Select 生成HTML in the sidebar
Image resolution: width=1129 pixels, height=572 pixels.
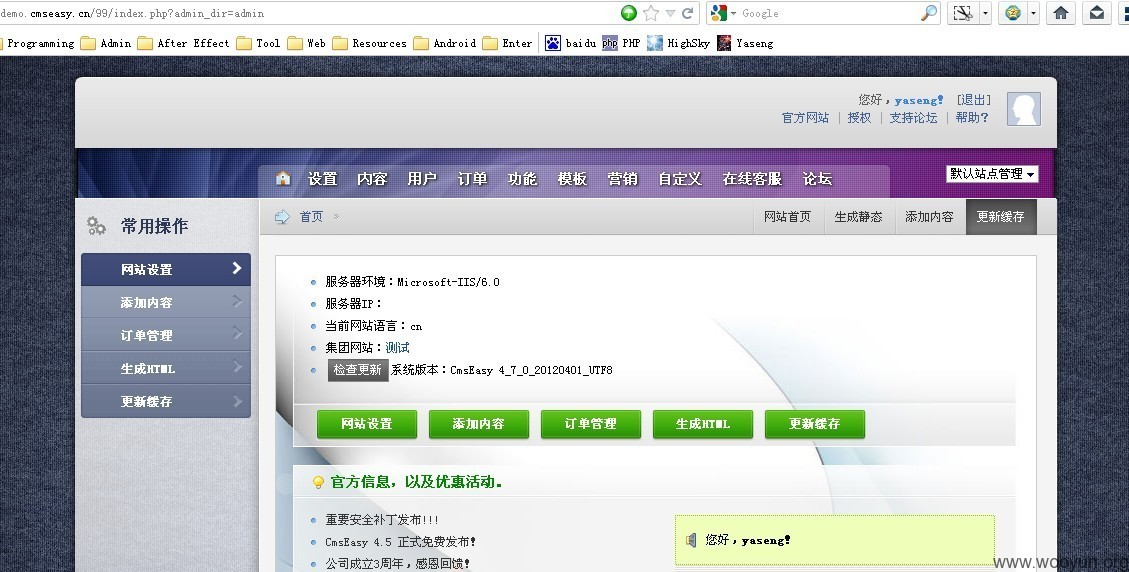[x=166, y=368]
